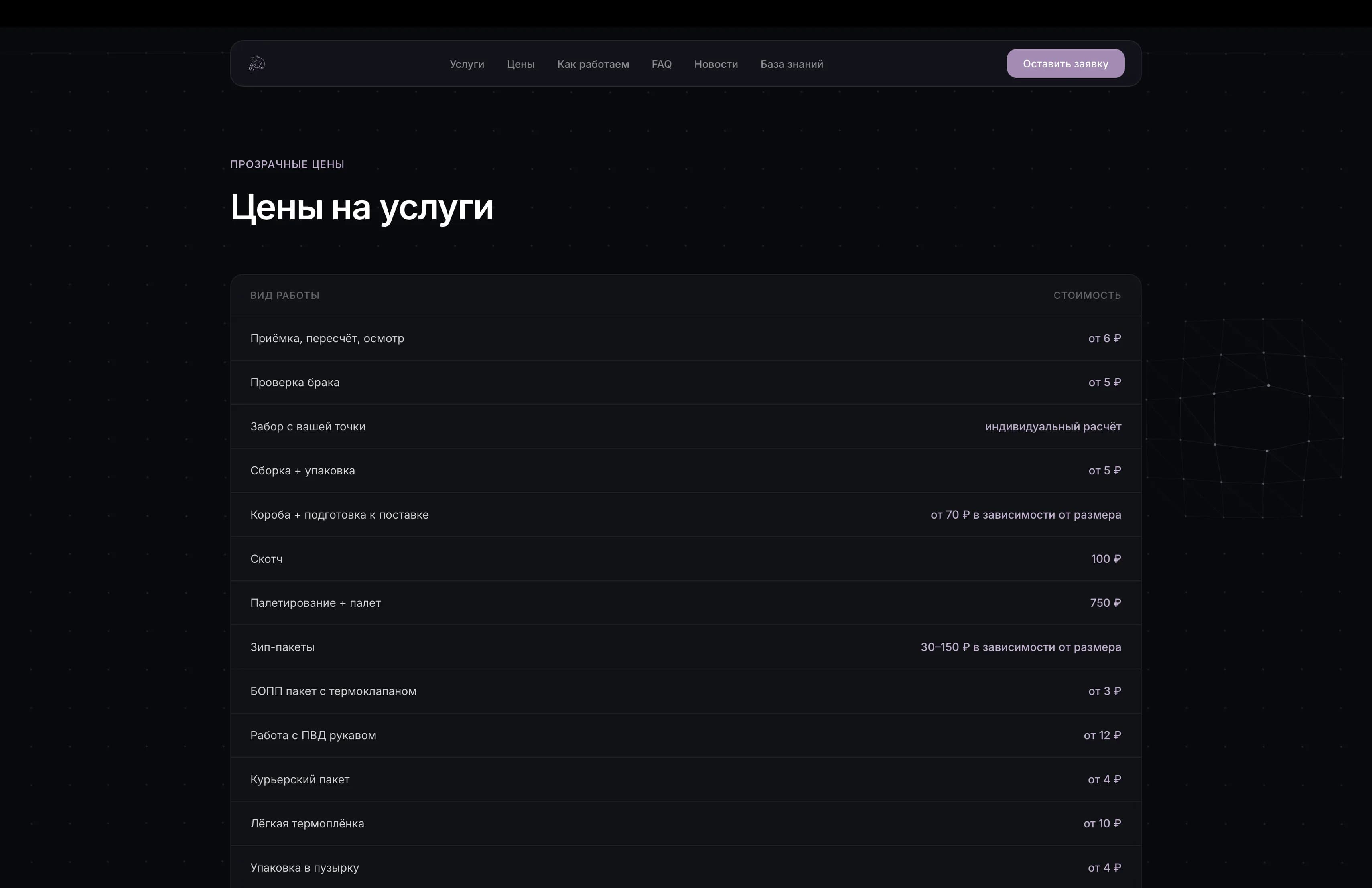
Task: Select Короба + подготовка к поставке row
Action: (x=686, y=515)
